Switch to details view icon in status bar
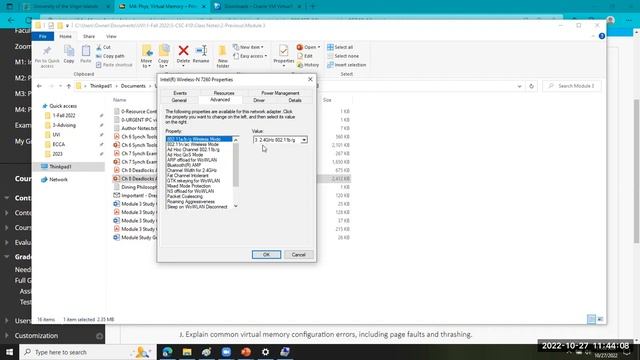This screenshot has width=640, height=360. click(x=591, y=319)
